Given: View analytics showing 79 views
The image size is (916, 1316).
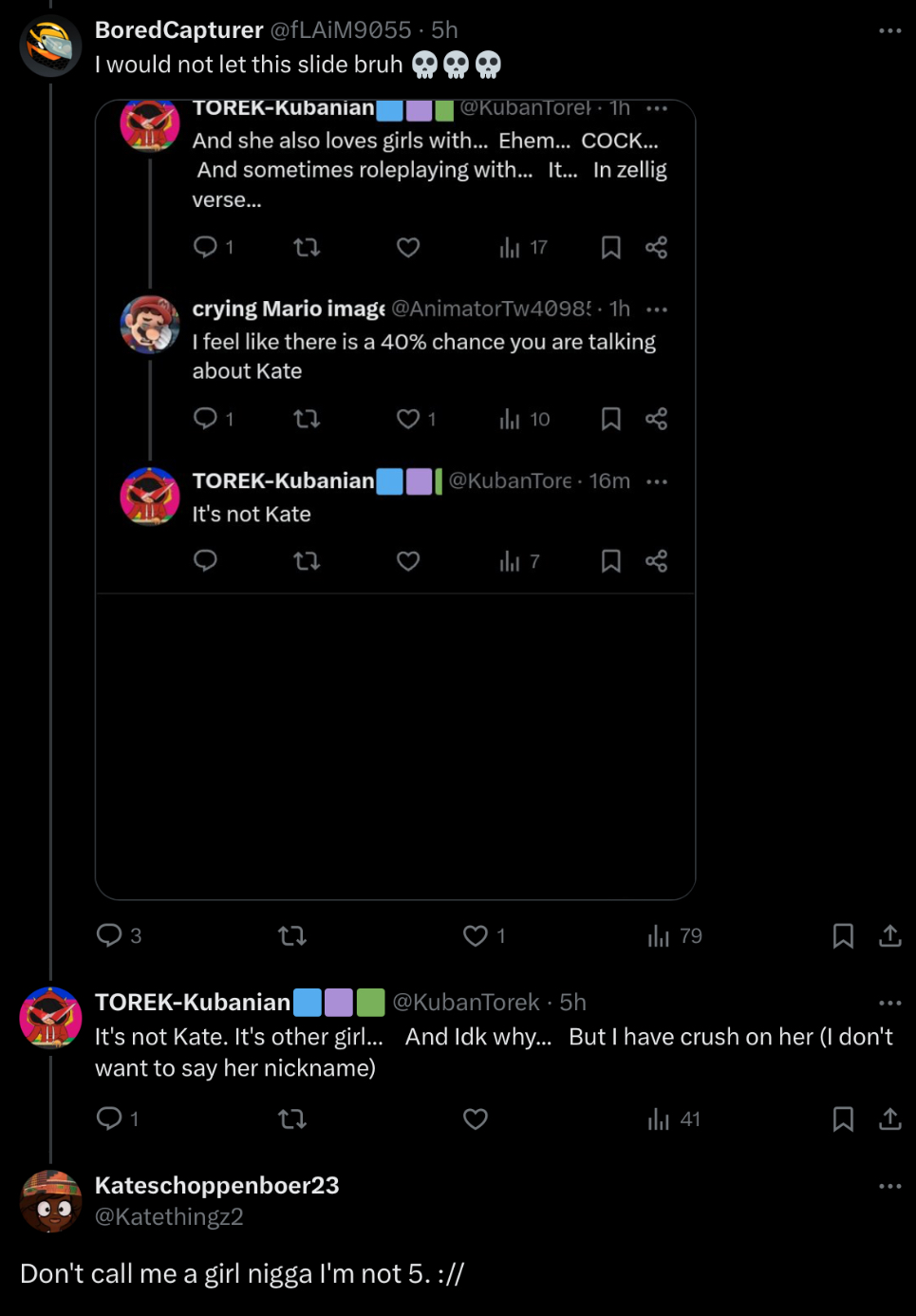Looking at the screenshot, I should pos(659,936).
